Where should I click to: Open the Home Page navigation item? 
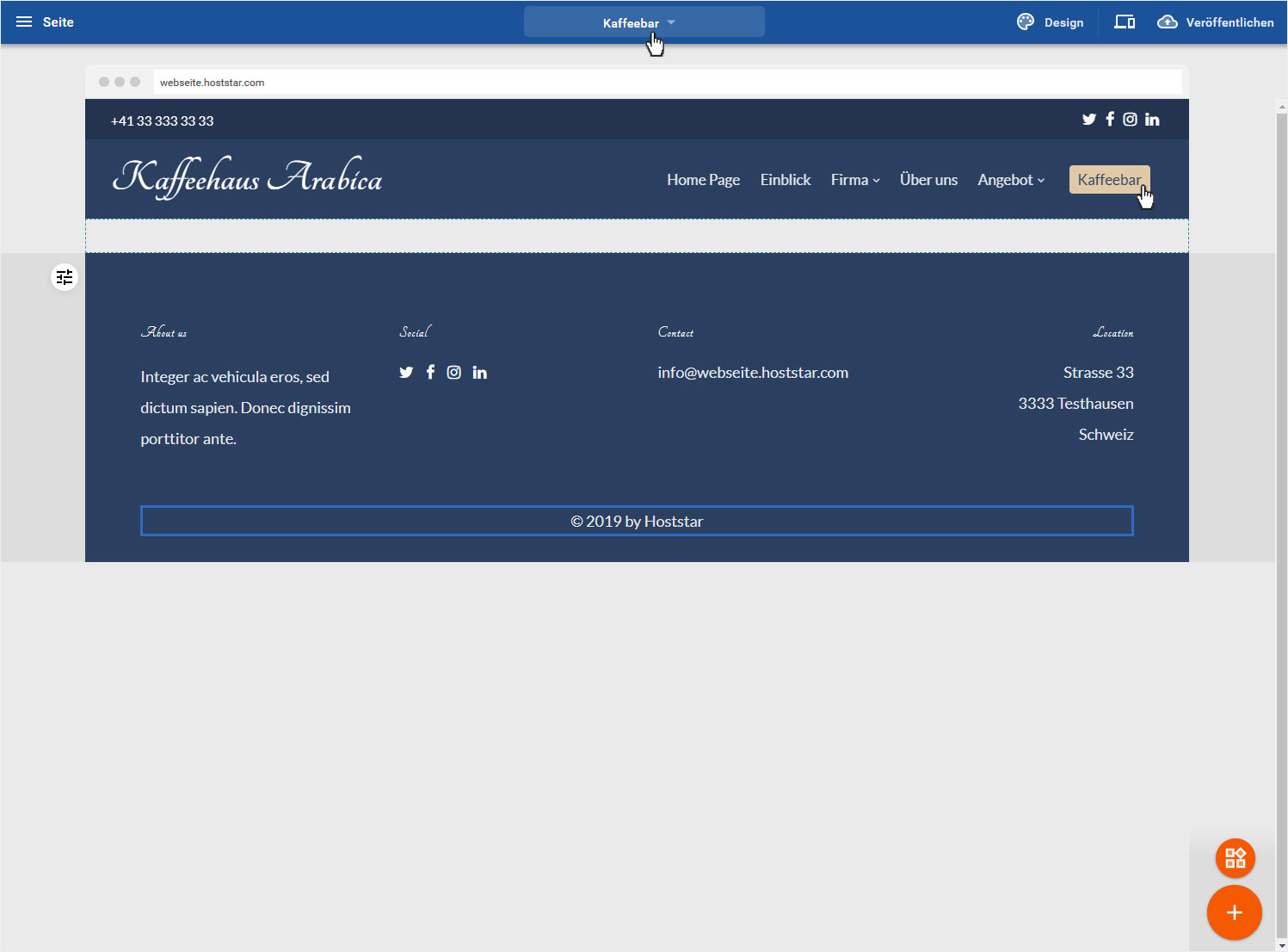tap(703, 180)
